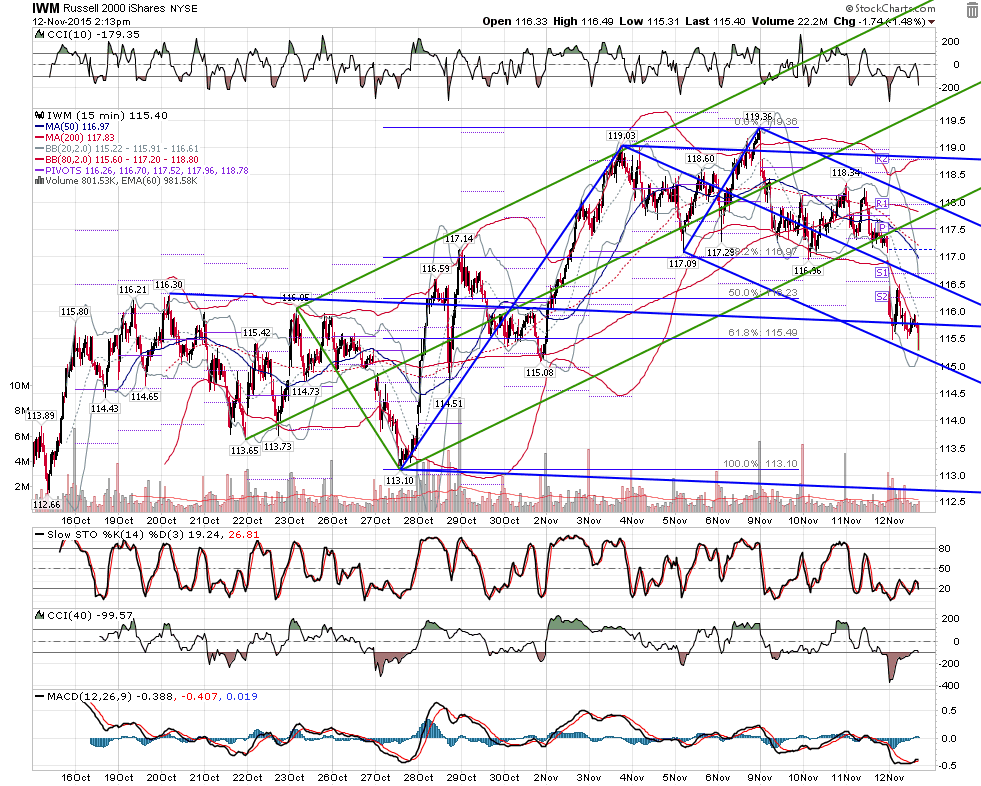
Task: Click the 118.60 price callout
Action: pyautogui.click(x=701, y=159)
